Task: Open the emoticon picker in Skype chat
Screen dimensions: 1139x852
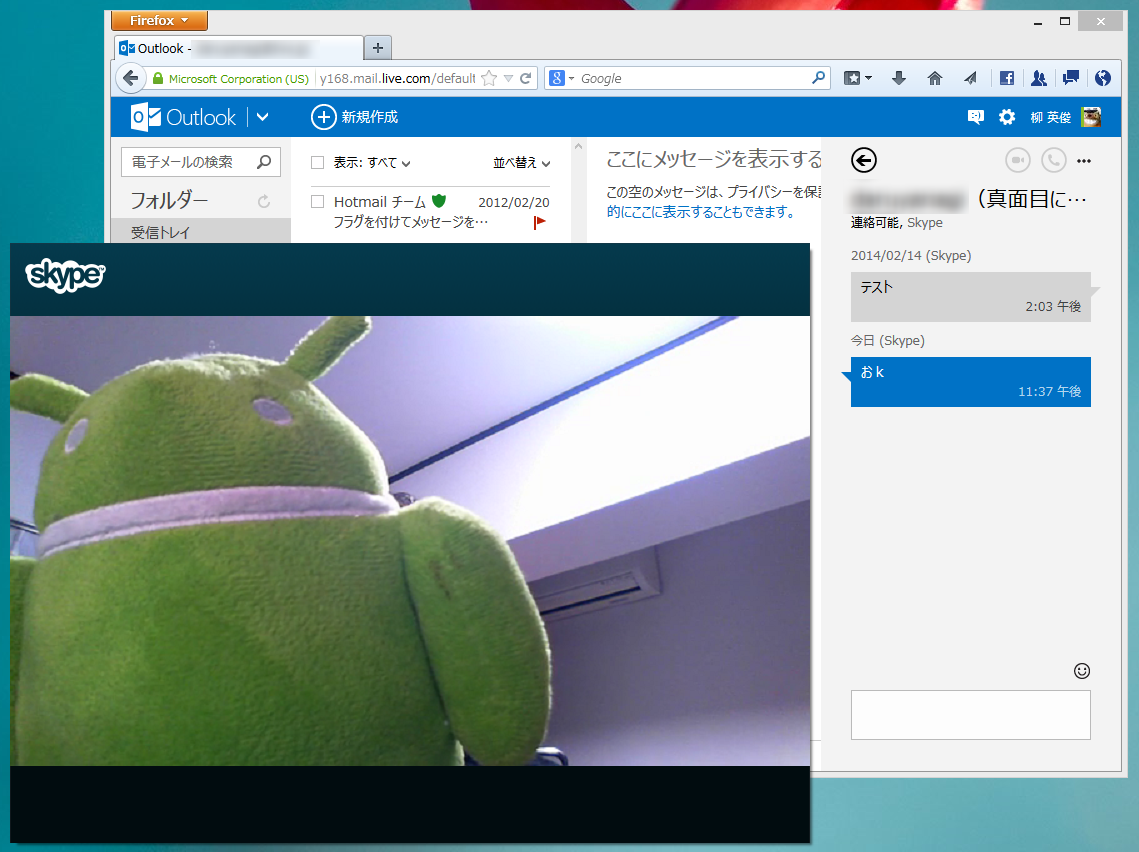Action: point(1081,670)
